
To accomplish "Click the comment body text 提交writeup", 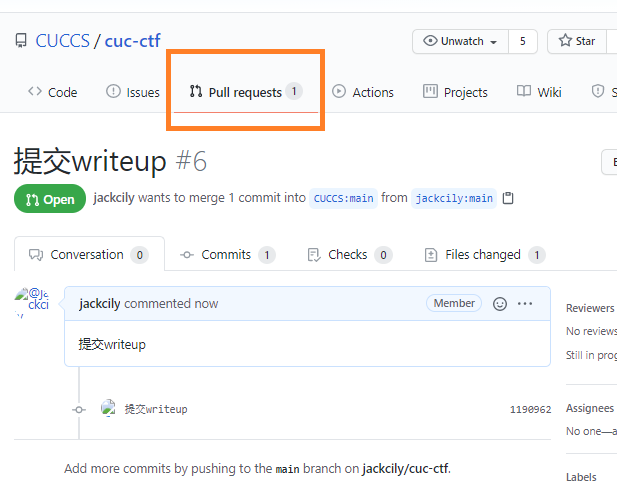I will pos(112,344).
